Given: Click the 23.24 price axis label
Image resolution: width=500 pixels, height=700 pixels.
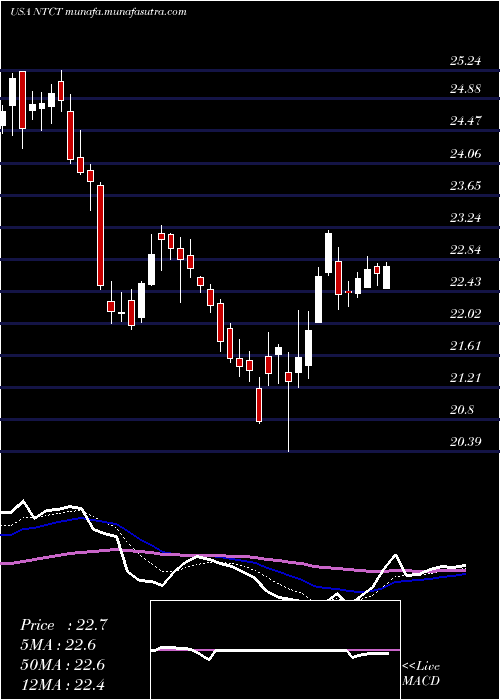Looking at the screenshot, I should pos(465,218).
